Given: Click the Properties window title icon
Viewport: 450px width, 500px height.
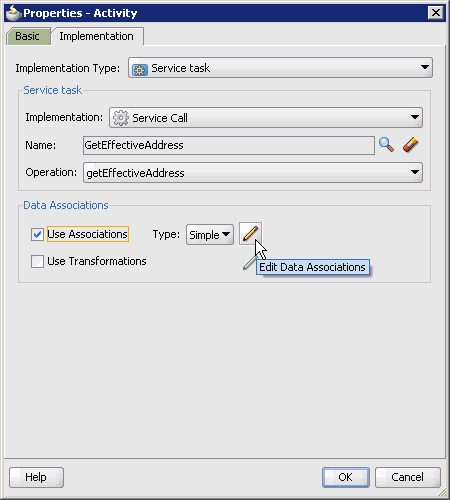Looking at the screenshot, I should (x=14, y=13).
